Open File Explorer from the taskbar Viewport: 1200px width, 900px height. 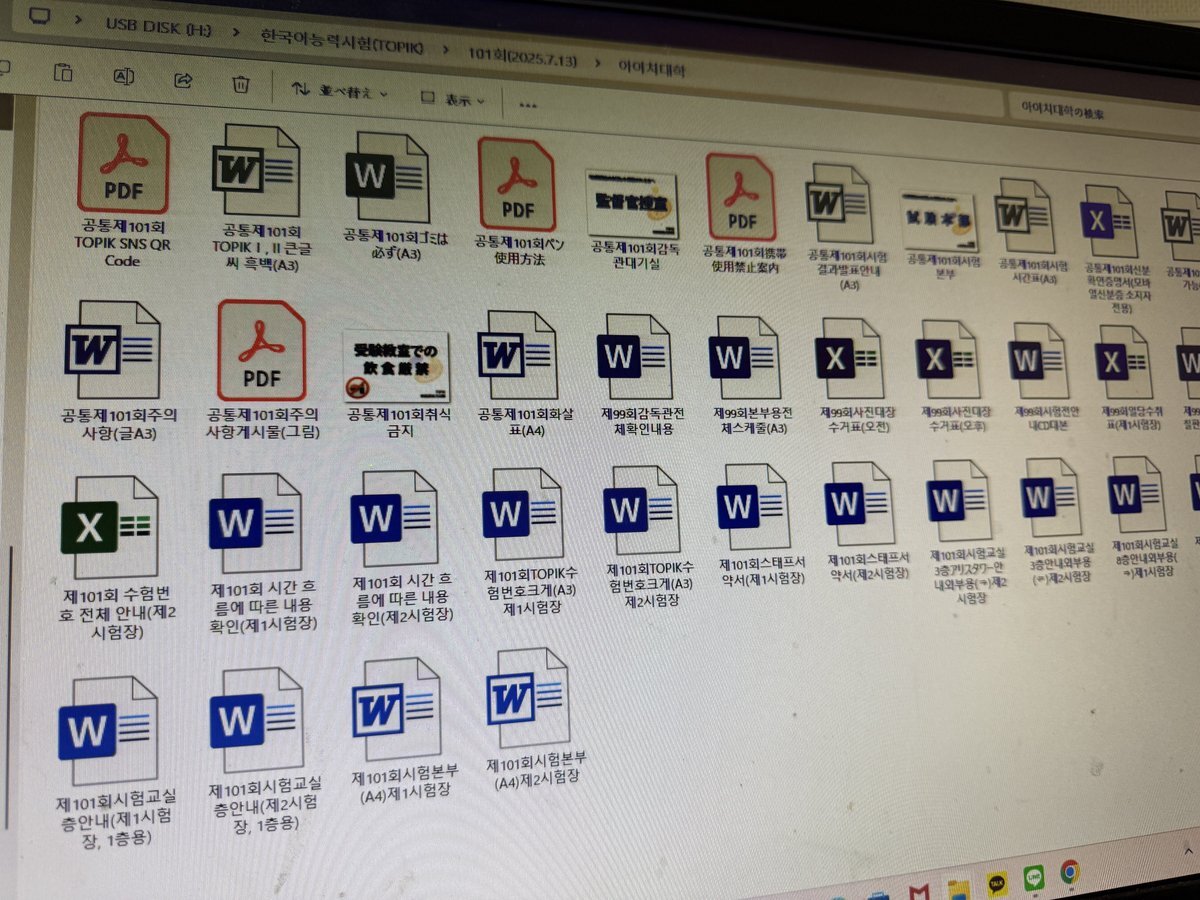pos(958,889)
